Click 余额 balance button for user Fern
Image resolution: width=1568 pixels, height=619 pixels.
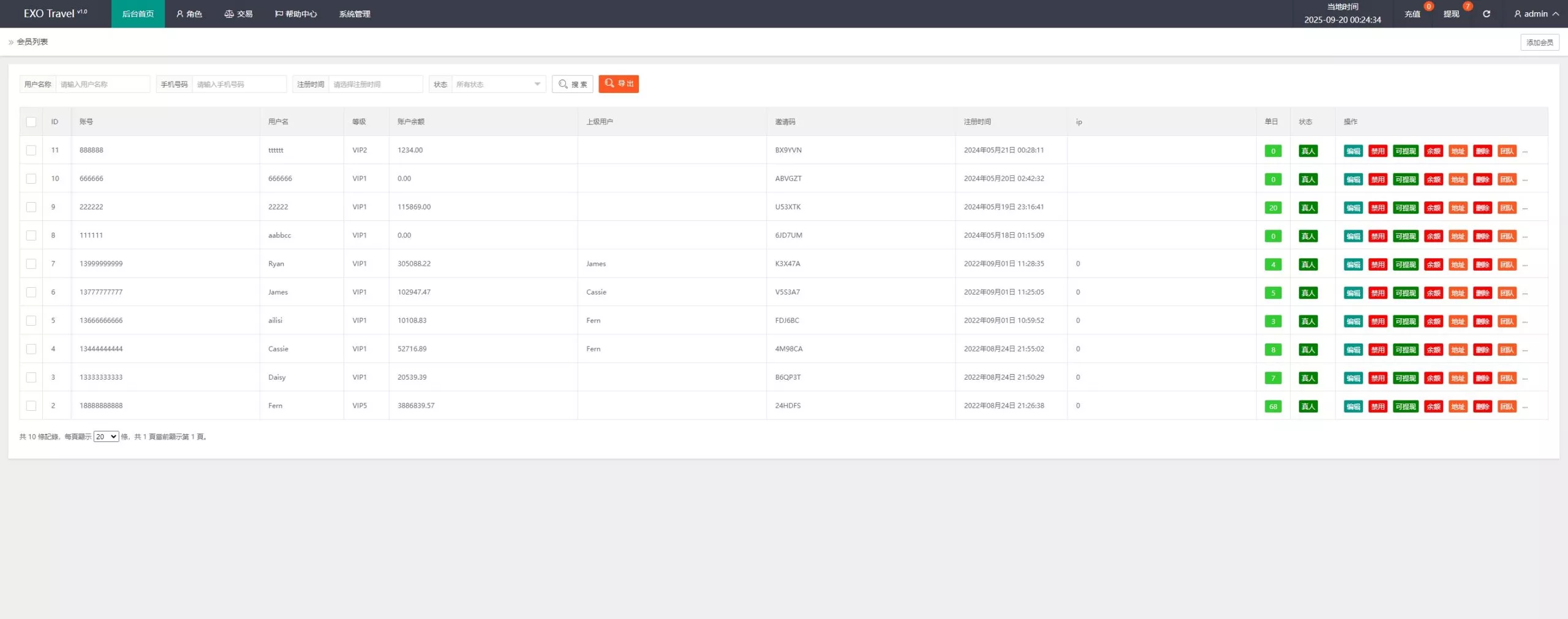point(1433,407)
